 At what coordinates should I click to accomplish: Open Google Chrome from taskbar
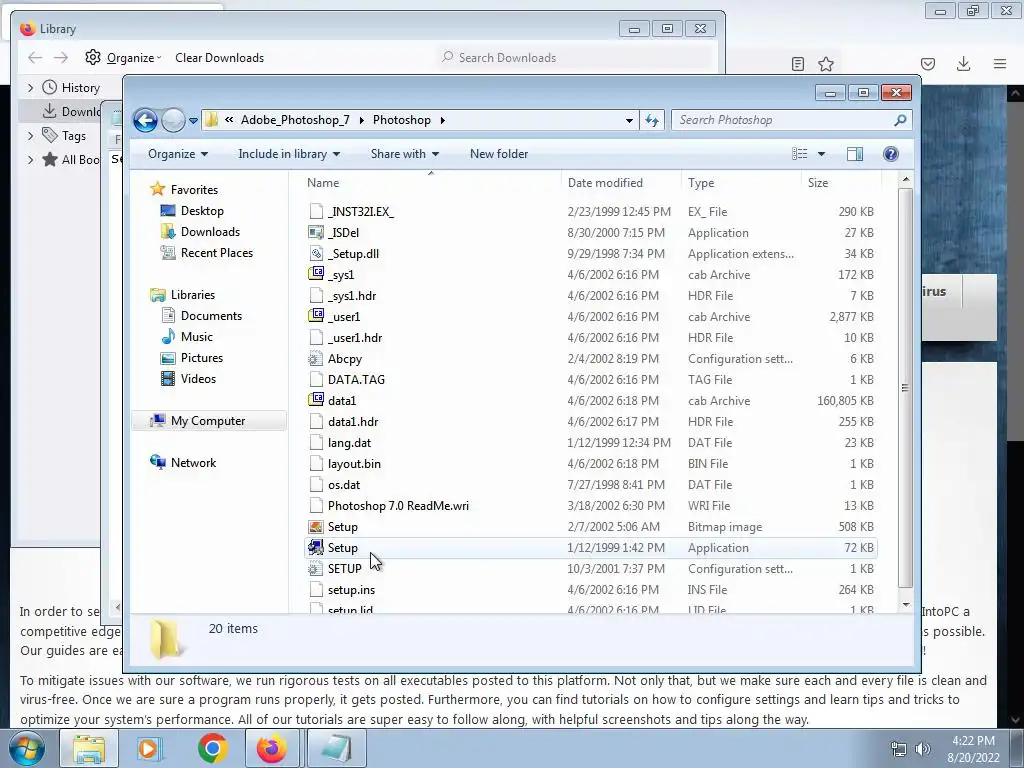point(212,748)
